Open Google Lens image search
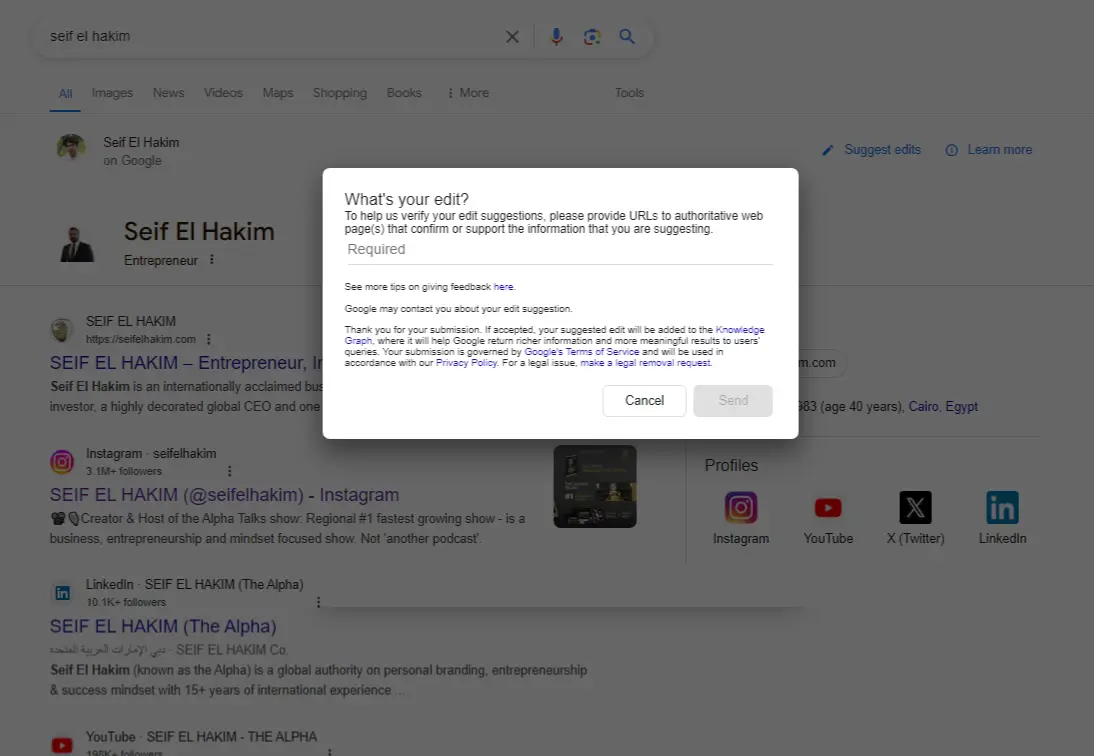The width and height of the screenshot is (1094, 756). [592, 36]
